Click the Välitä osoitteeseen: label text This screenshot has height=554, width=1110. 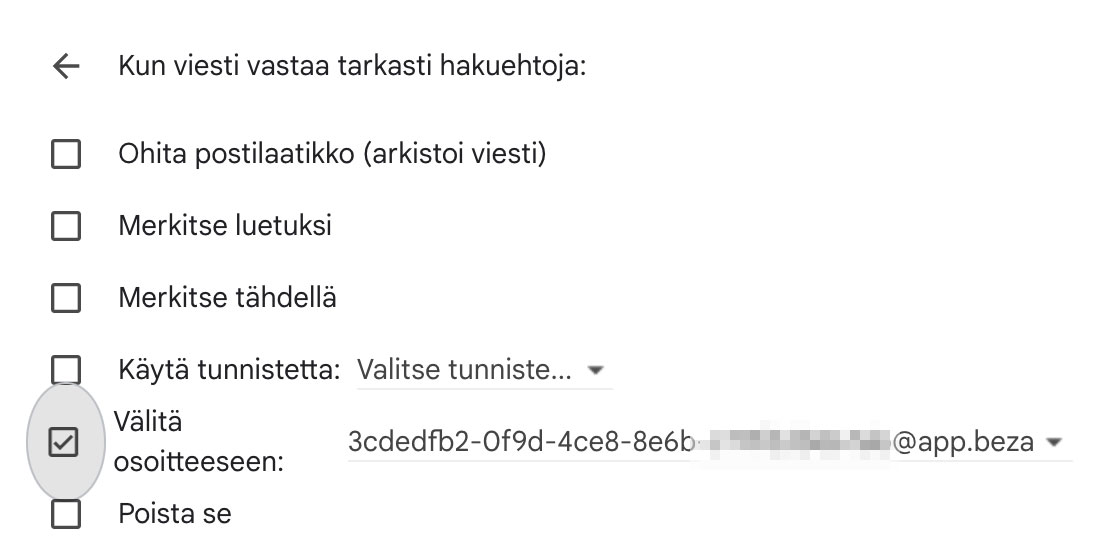click(x=198, y=442)
